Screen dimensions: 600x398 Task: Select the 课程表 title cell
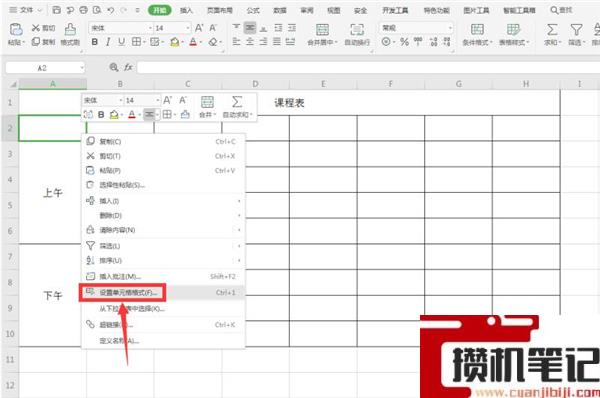click(x=289, y=103)
